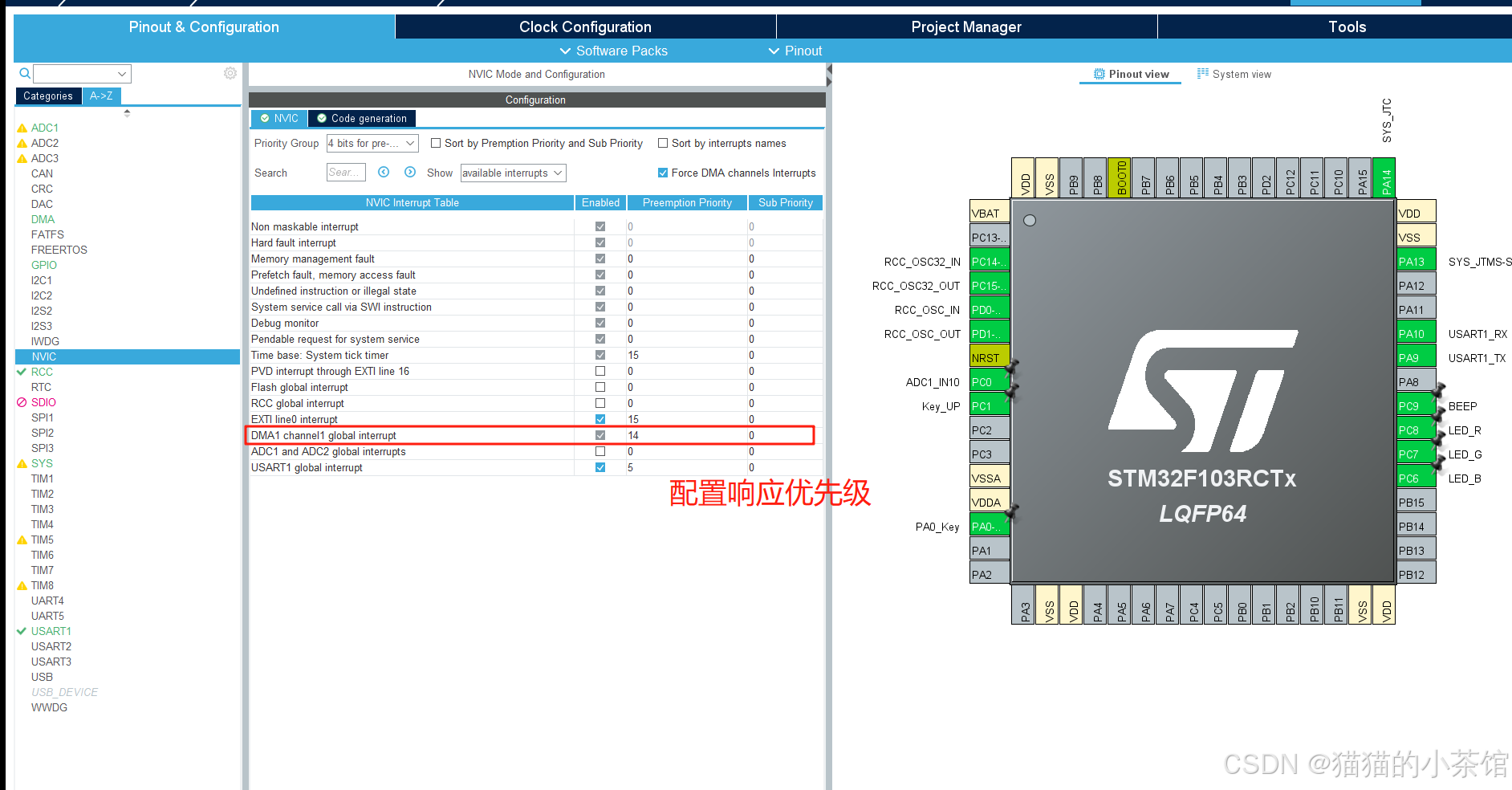Select the PC1 Key_UP pin
Image resolution: width=1512 pixels, height=790 pixels.
(x=990, y=405)
